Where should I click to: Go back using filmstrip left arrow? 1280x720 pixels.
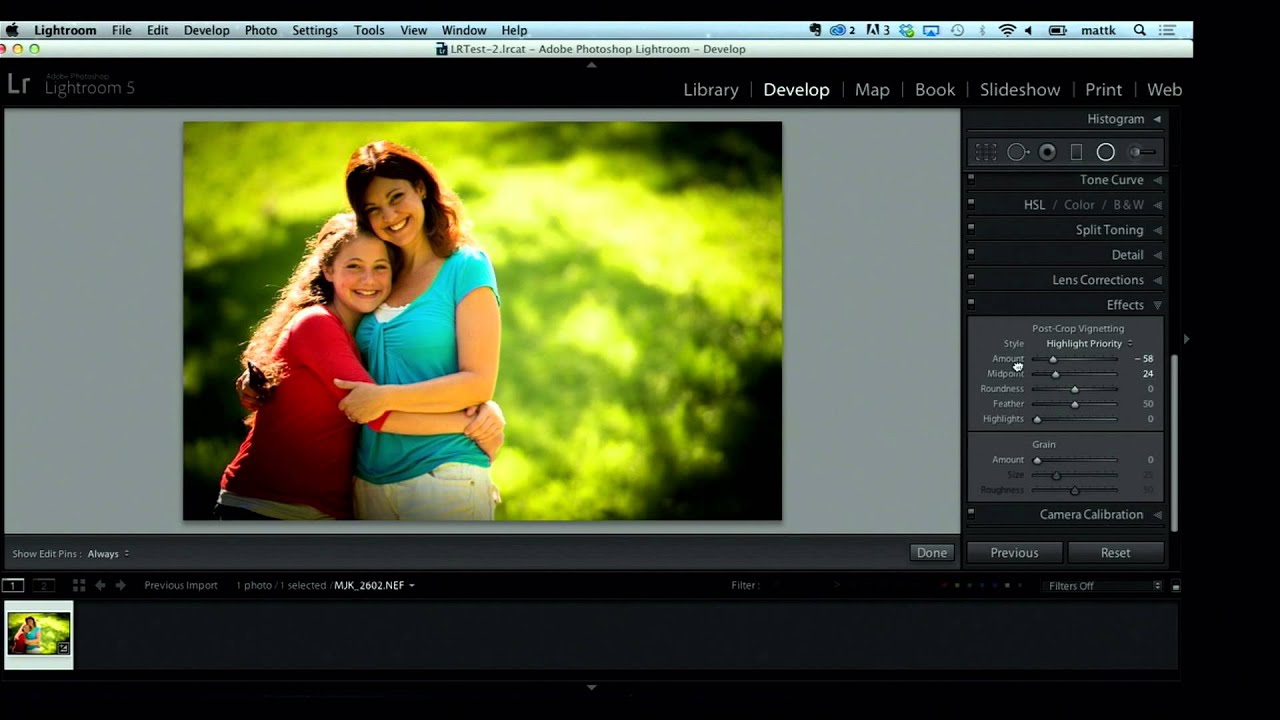[x=100, y=585]
